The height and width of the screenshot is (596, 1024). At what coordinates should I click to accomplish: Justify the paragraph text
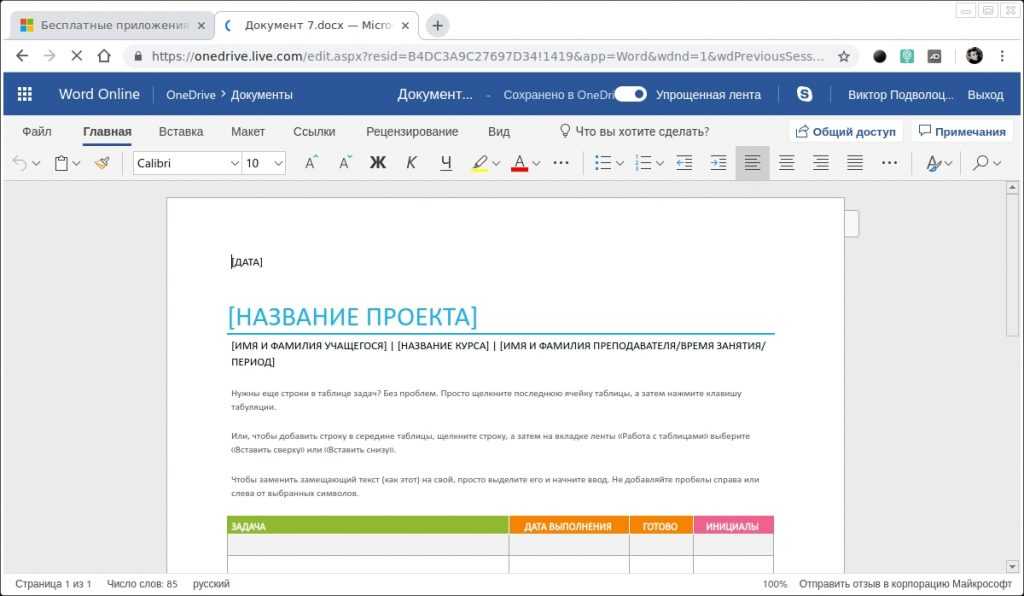click(855, 163)
